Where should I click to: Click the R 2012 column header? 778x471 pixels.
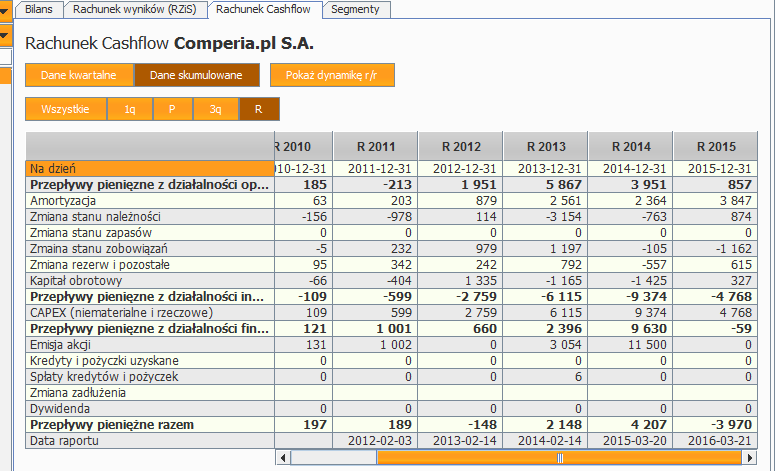(461, 146)
